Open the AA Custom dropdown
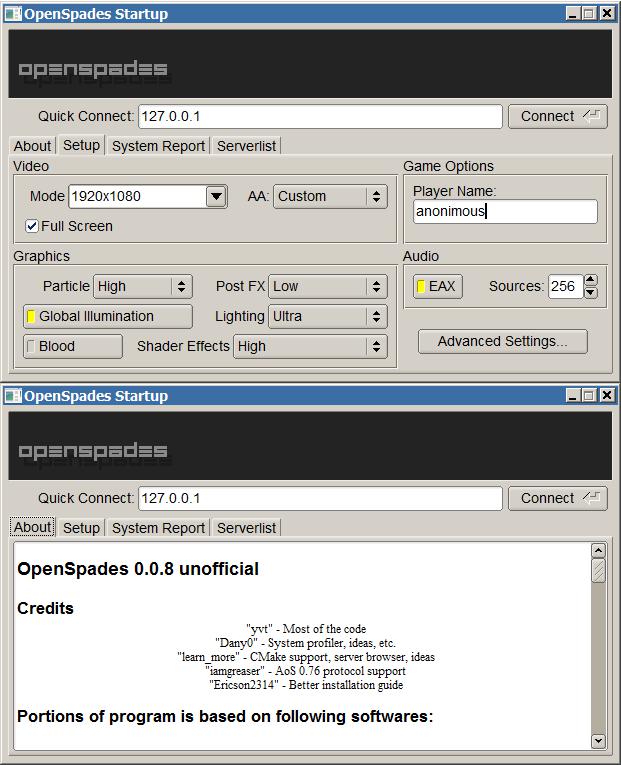621x765 pixels. [330, 197]
